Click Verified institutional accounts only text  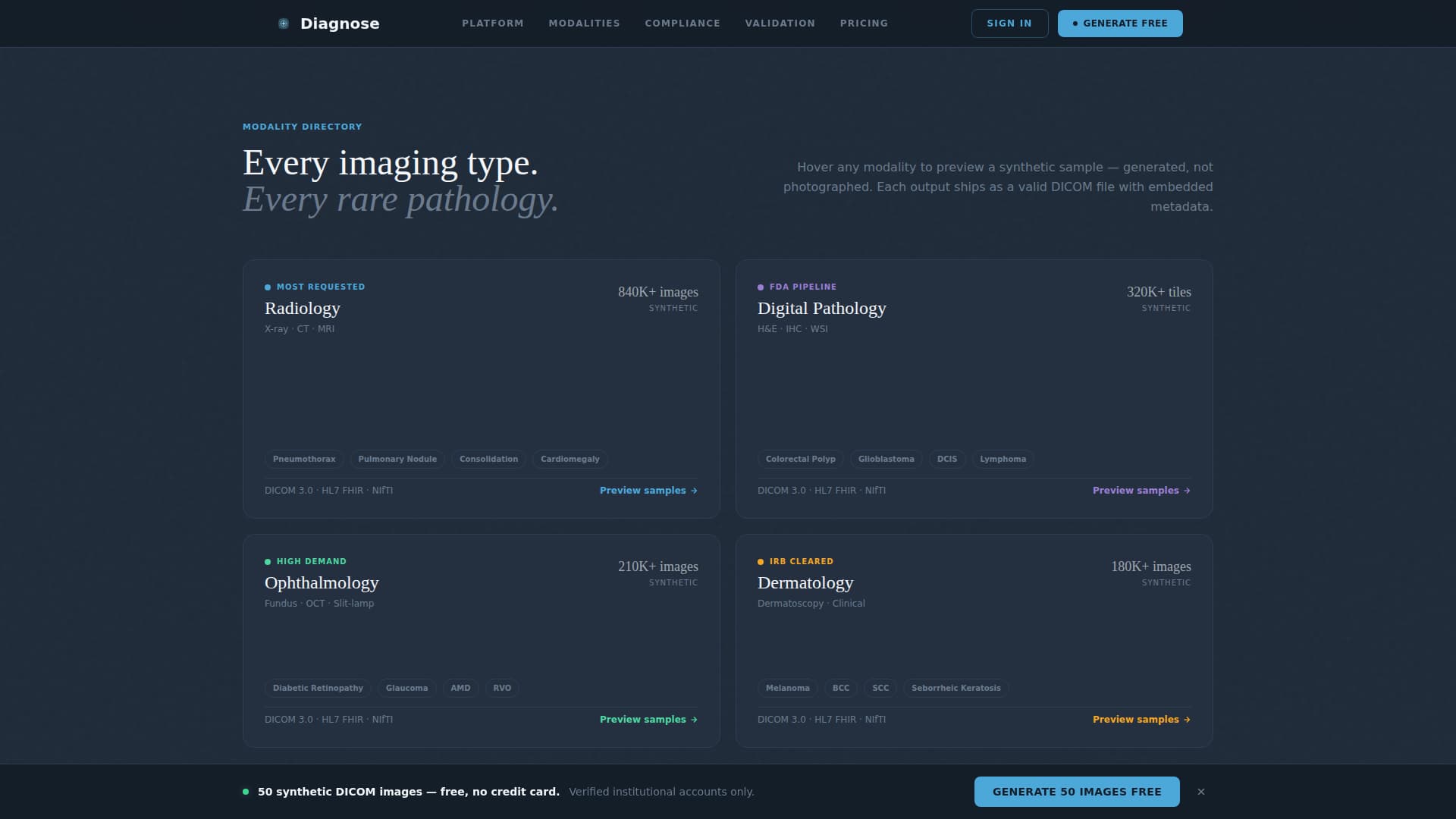[661, 792]
